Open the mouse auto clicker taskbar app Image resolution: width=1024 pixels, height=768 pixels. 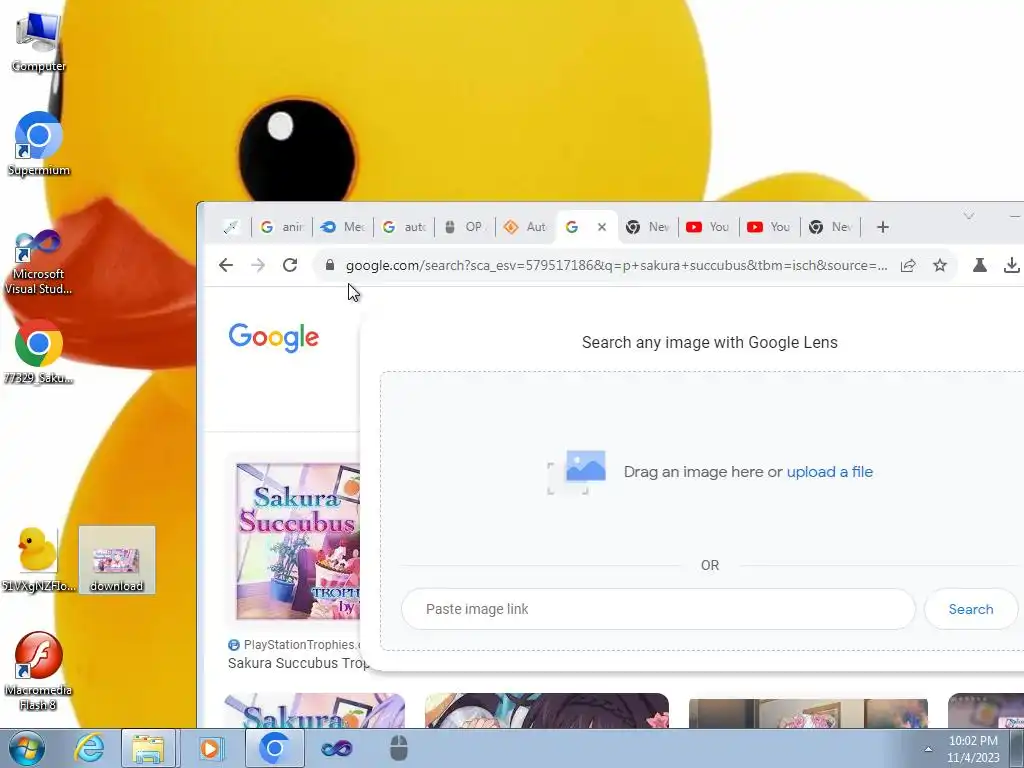(x=398, y=748)
